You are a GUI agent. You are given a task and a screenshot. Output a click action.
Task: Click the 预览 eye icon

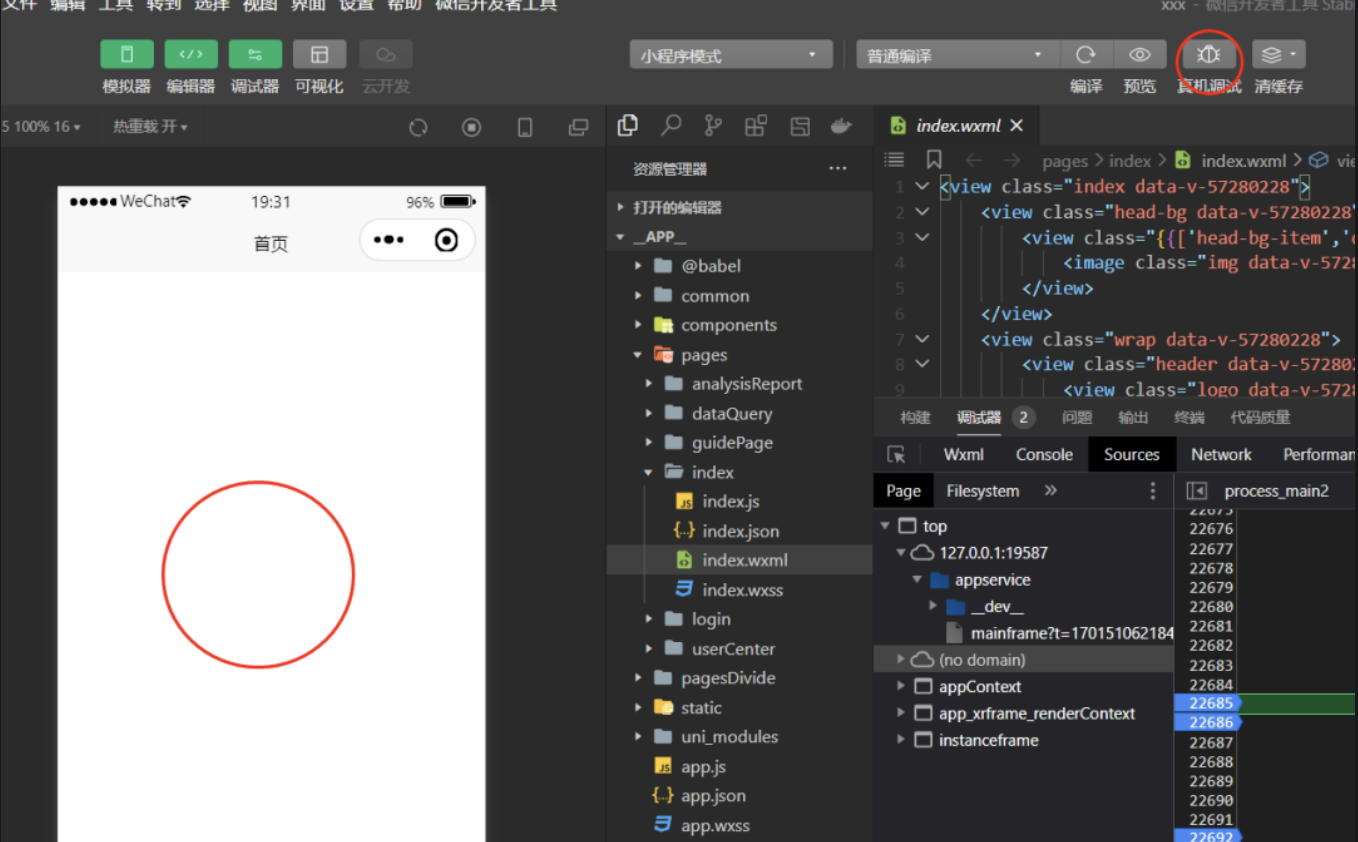pos(1139,55)
